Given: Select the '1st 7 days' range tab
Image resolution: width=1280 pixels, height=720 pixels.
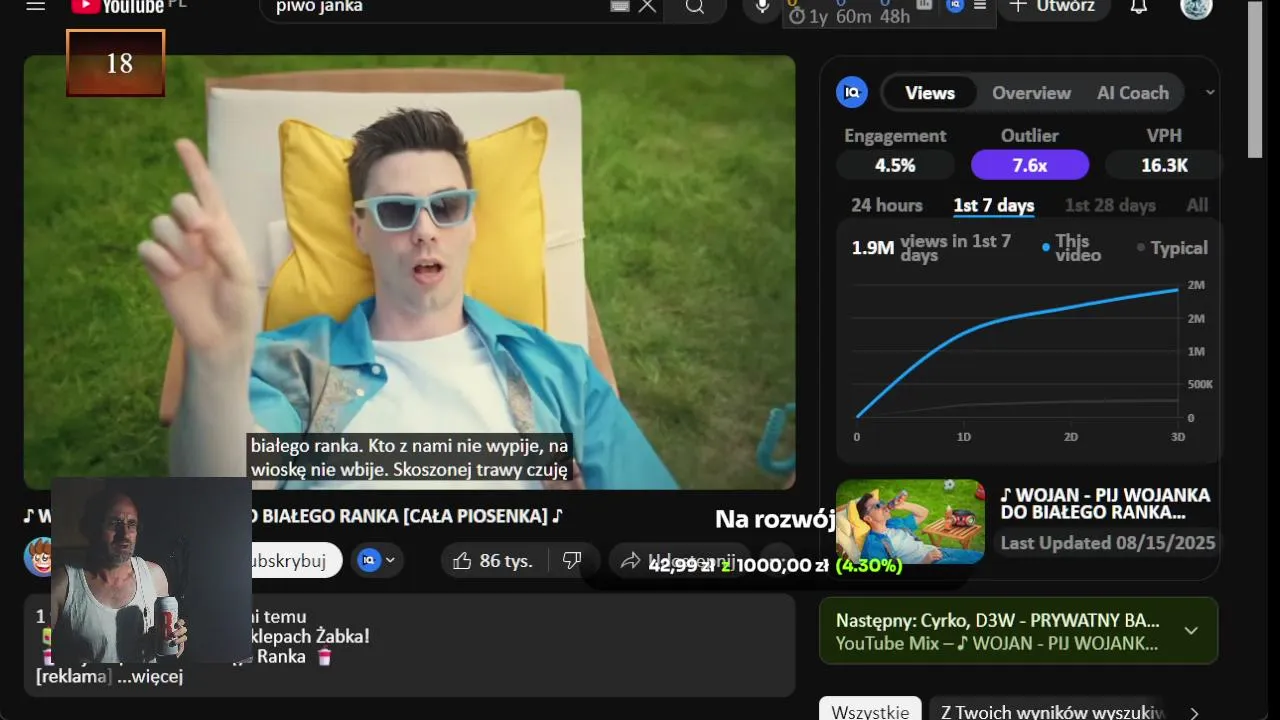Looking at the screenshot, I should (x=994, y=205).
